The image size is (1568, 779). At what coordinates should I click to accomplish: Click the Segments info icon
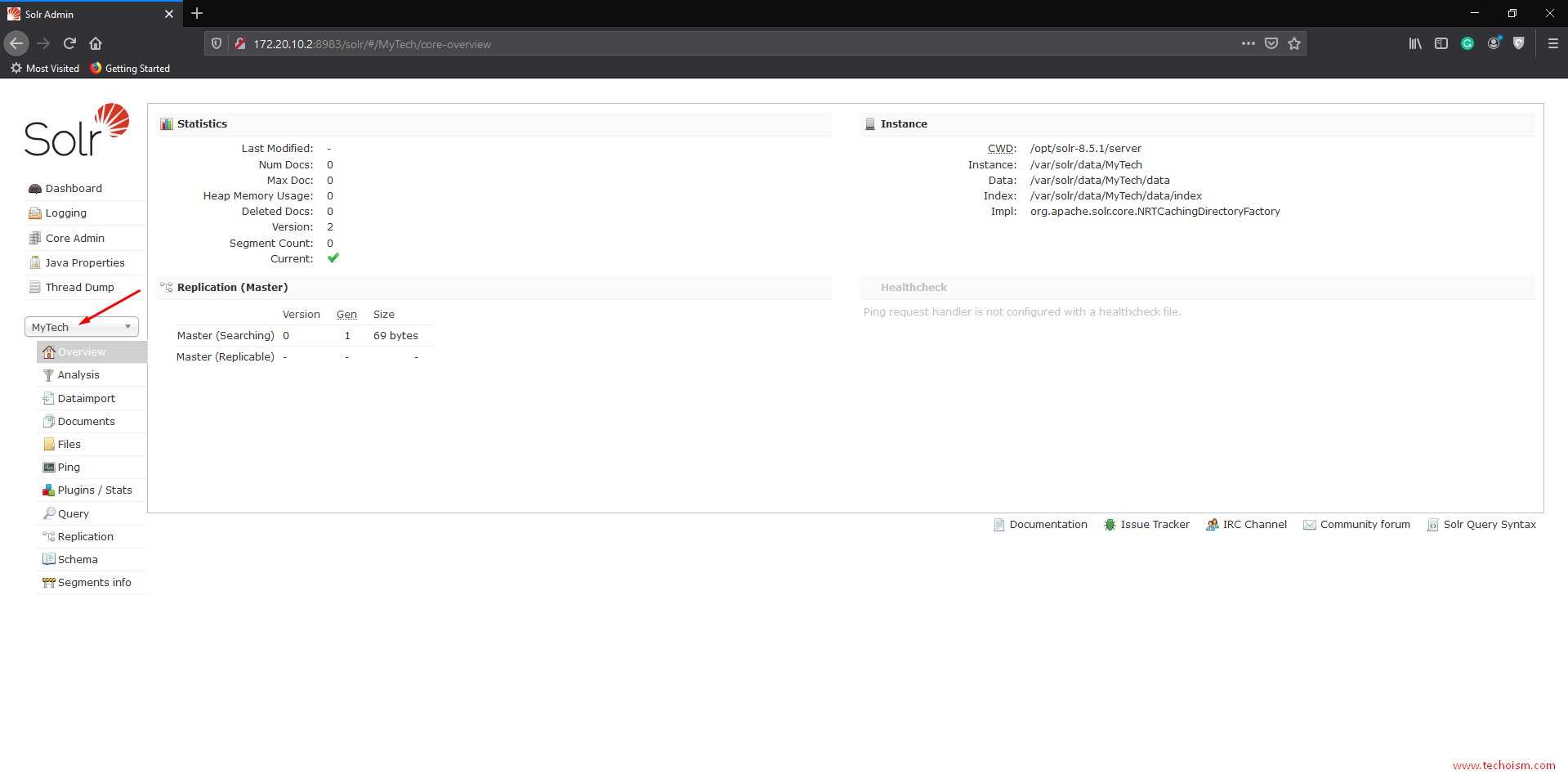point(49,583)
